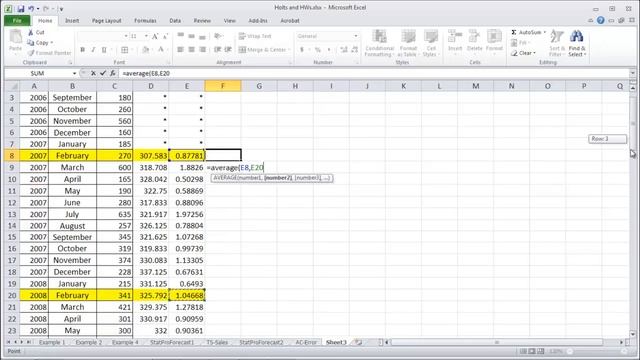Increase the indent
This screenshot has height=360, width=640.
pos(228,50)
